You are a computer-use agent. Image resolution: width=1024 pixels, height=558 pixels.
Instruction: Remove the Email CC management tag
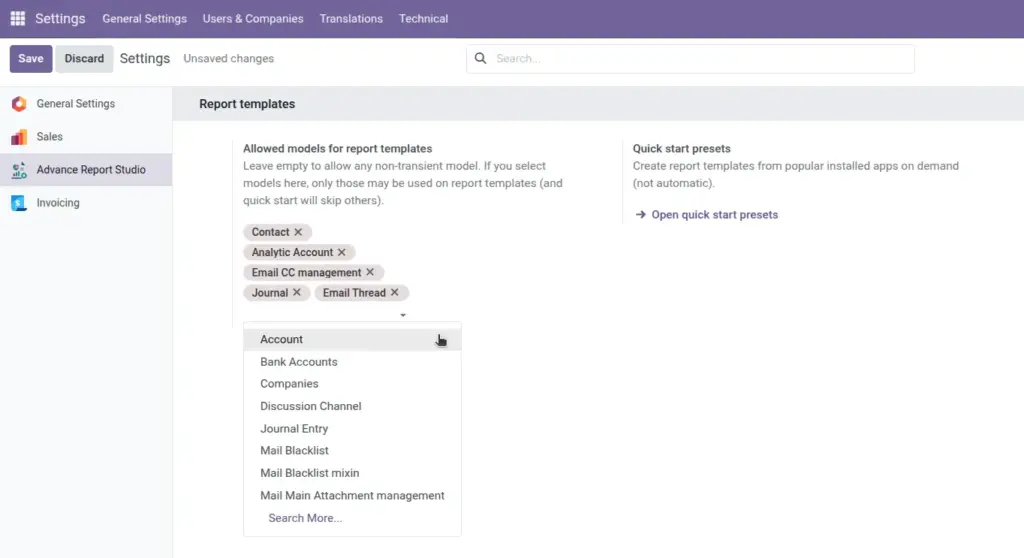[x=370, y=272]
